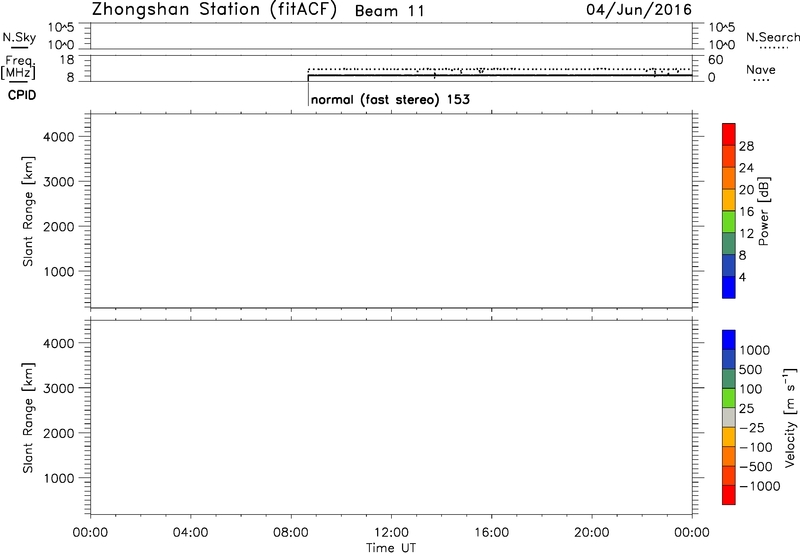Click the 'Velocity [m s-1]' colorbar title
The width and height of the screenshot is (800, 554).
coord(789,417)
